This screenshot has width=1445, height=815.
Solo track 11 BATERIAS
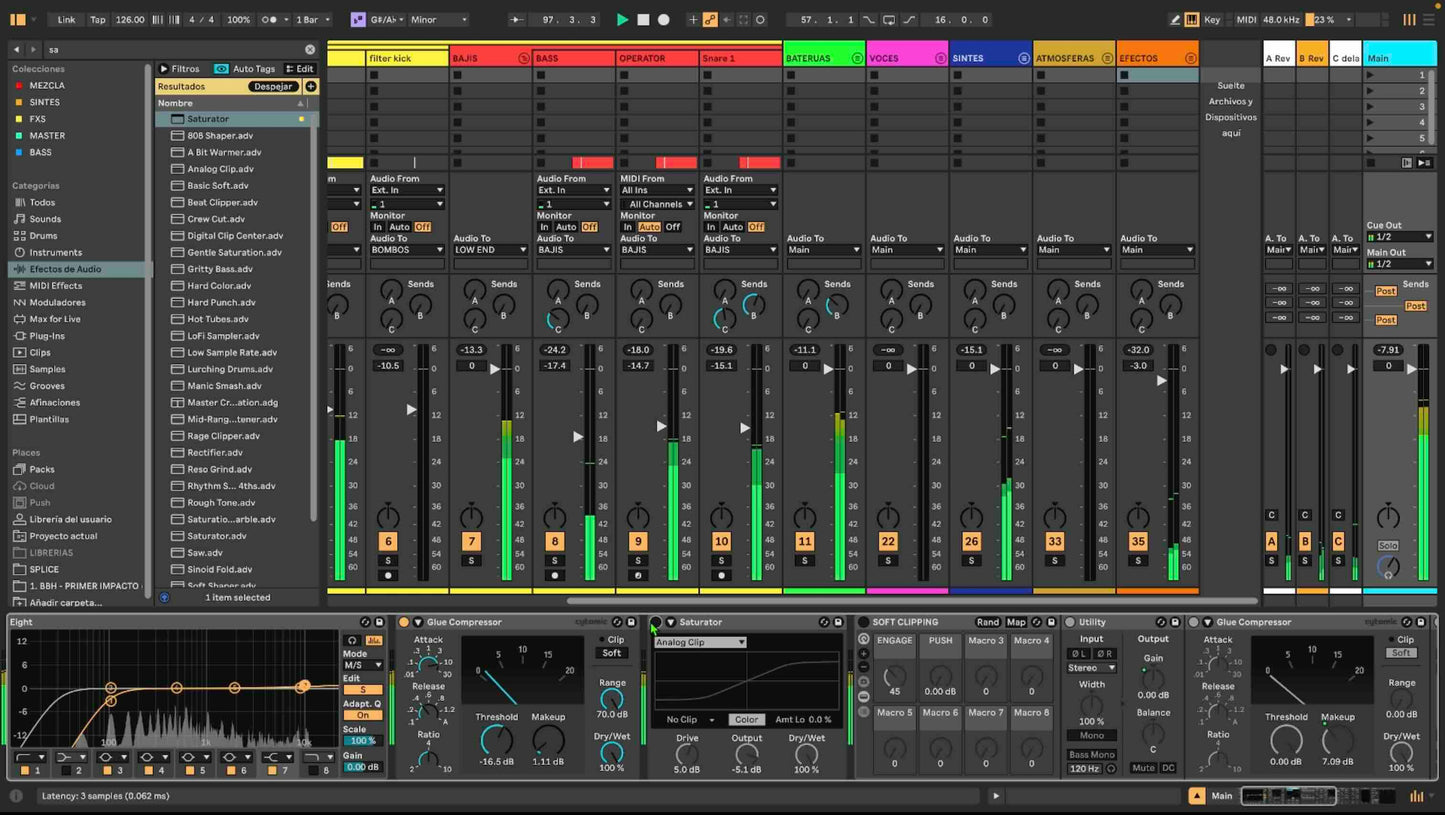(805, 560)
